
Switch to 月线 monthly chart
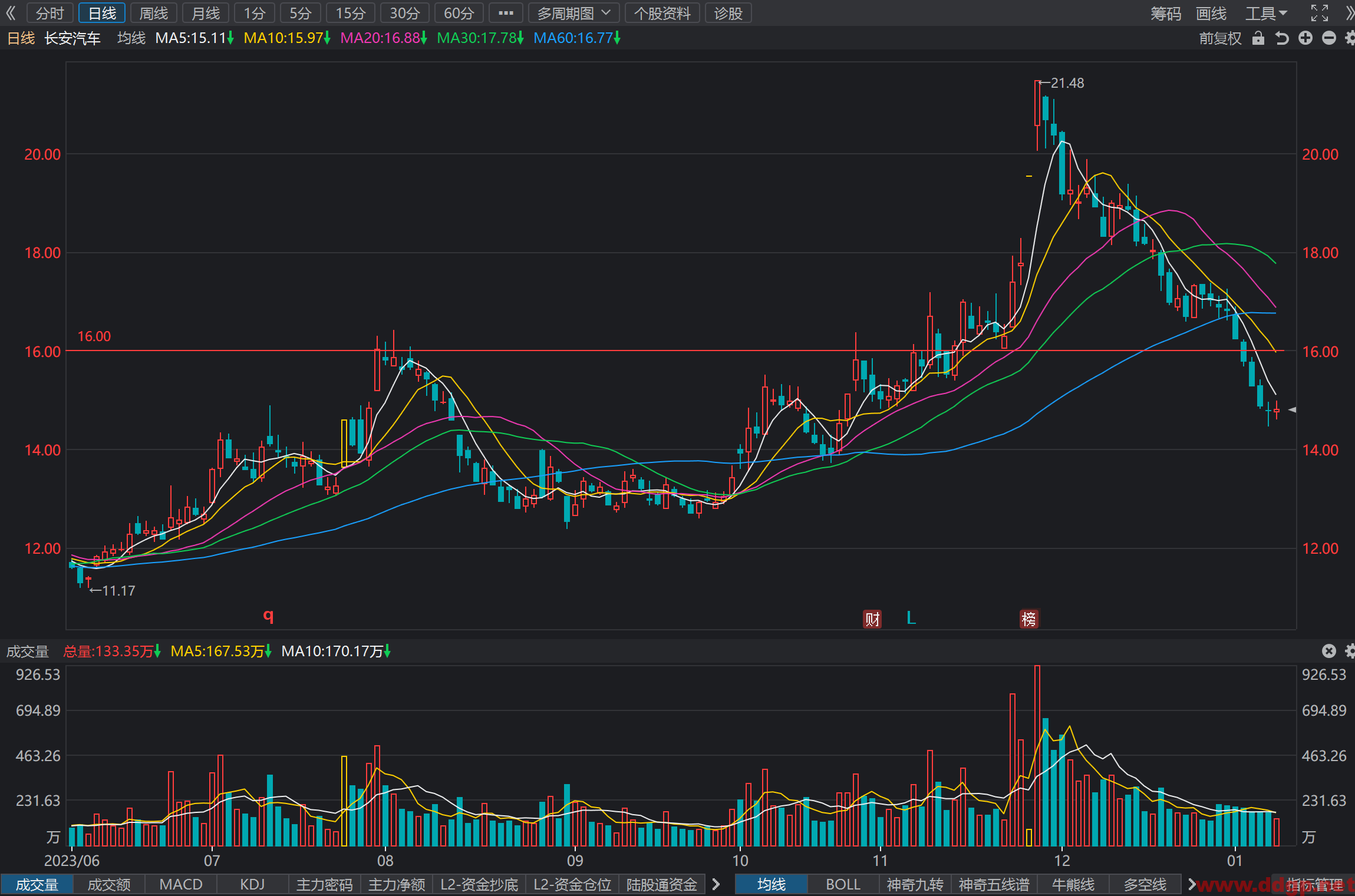[x=206, y=13]
